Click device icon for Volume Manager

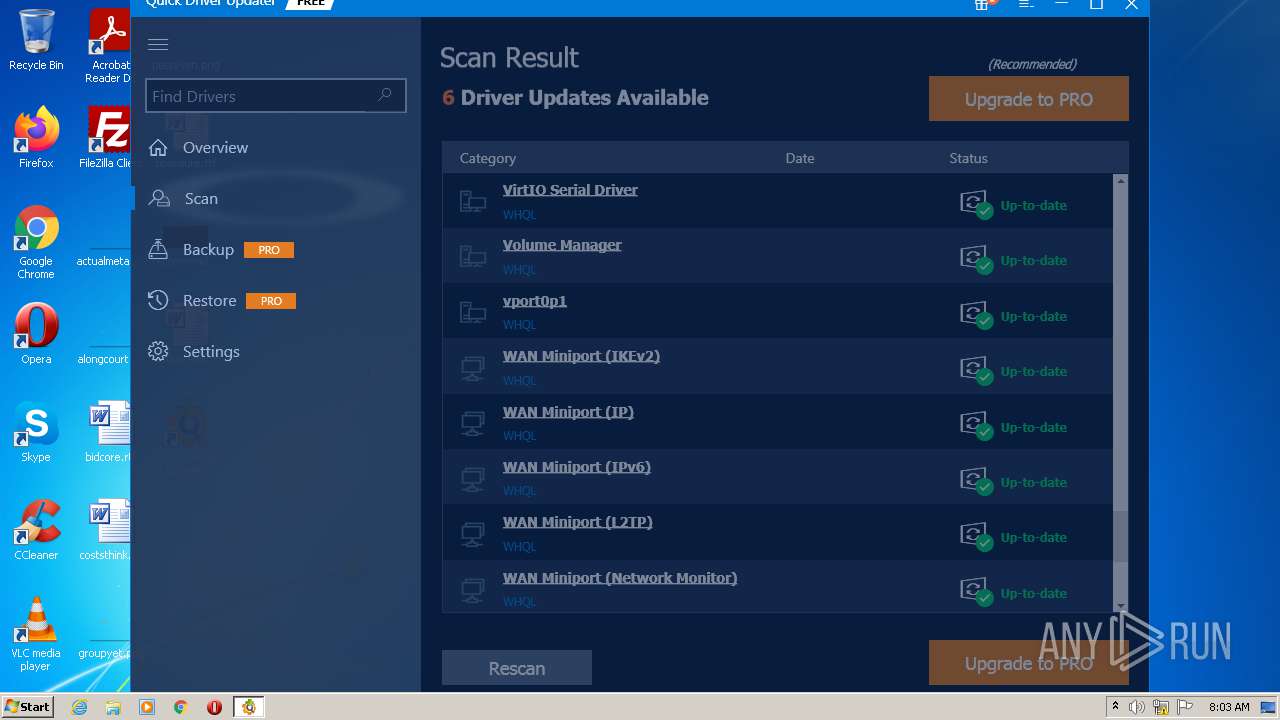point(473,257)
